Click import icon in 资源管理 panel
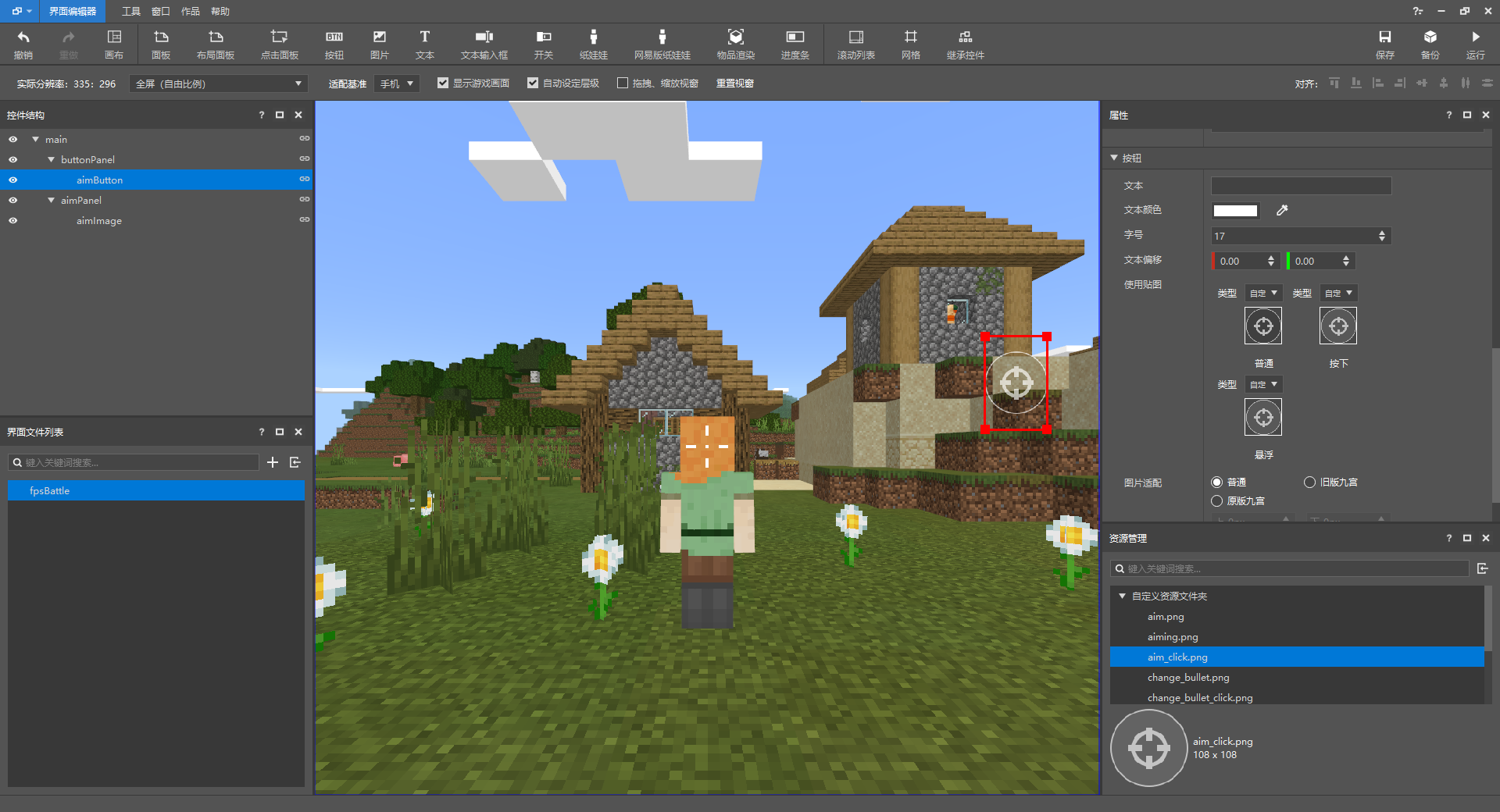 (x=1483, y=568)
